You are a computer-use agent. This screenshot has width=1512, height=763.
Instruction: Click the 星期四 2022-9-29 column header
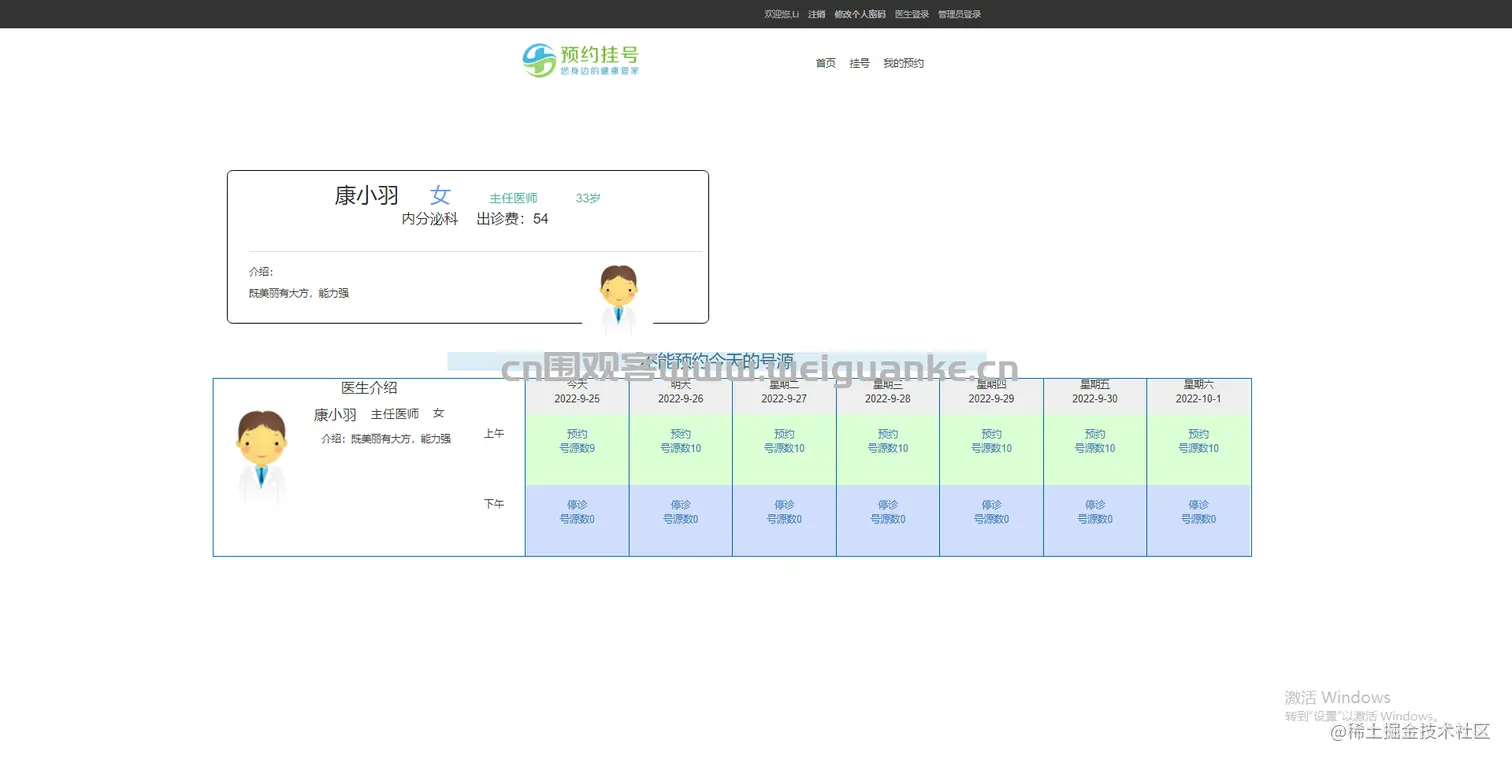[x=991, y=397]
